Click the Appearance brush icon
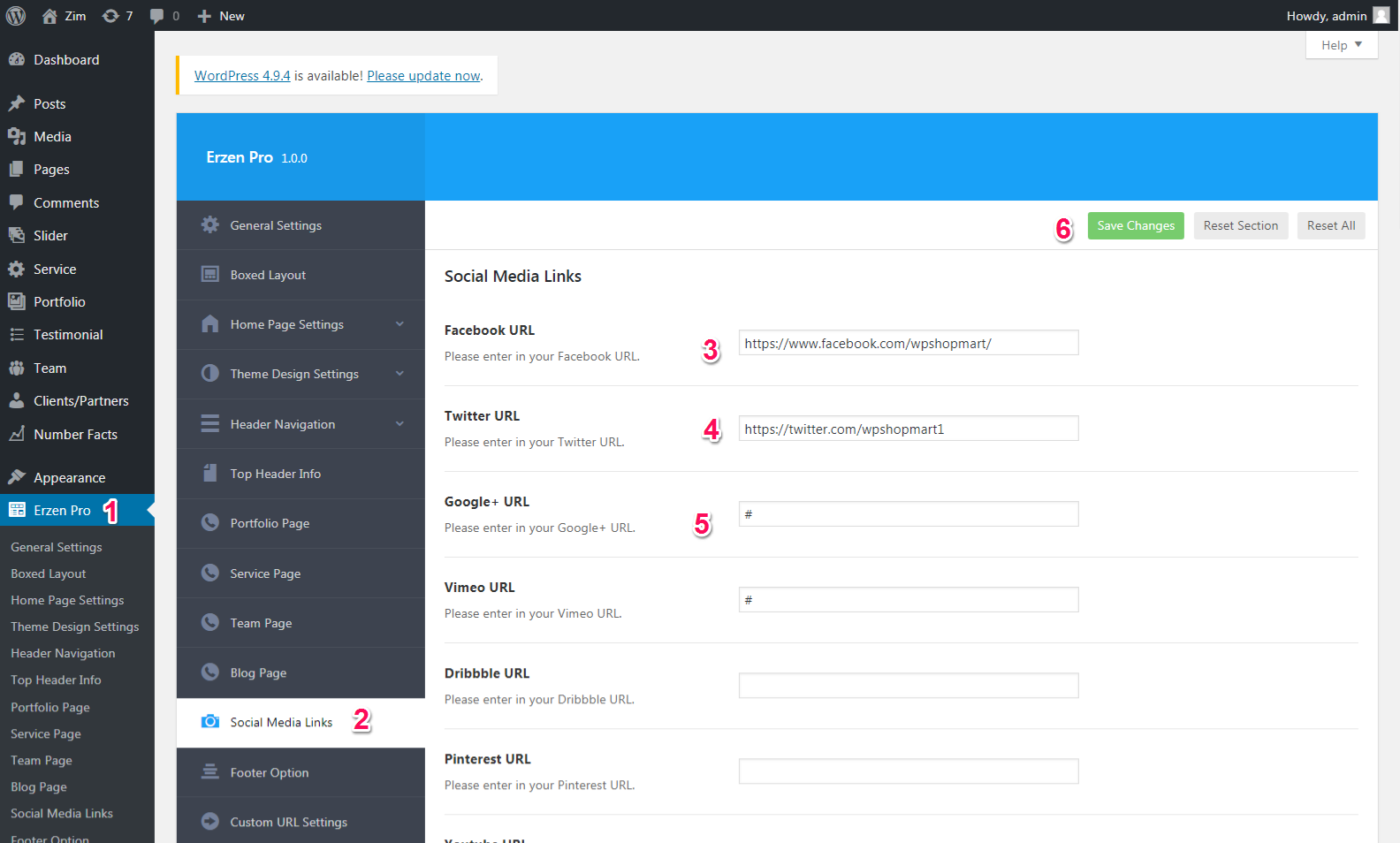The width and height of the screenshot is (1400, 843). (16, 477)
